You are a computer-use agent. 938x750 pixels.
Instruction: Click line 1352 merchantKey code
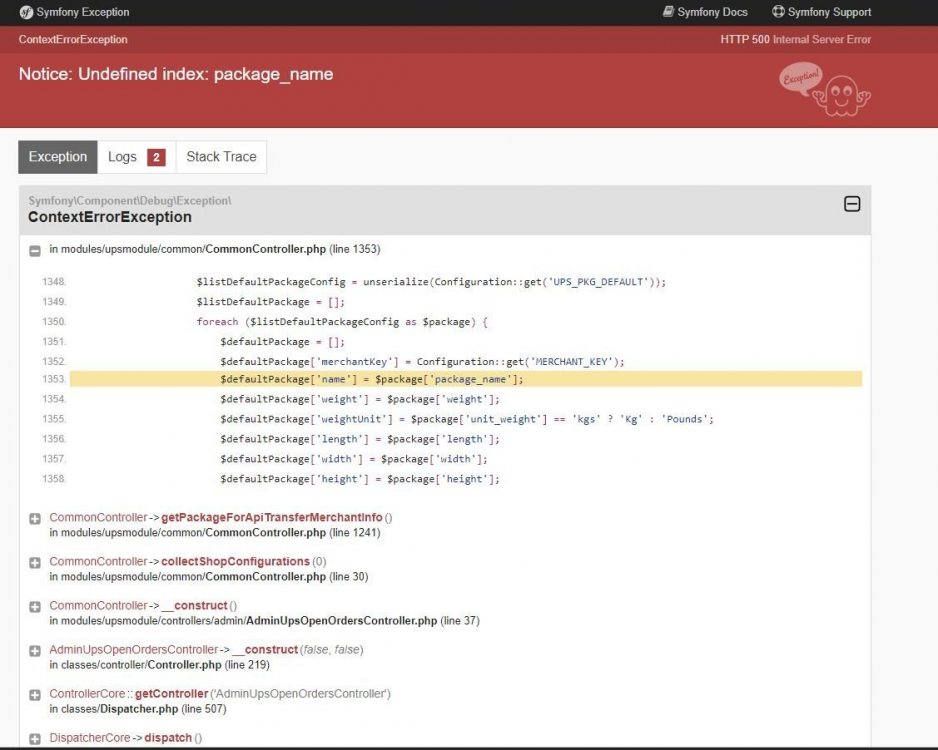pos(422,362)
